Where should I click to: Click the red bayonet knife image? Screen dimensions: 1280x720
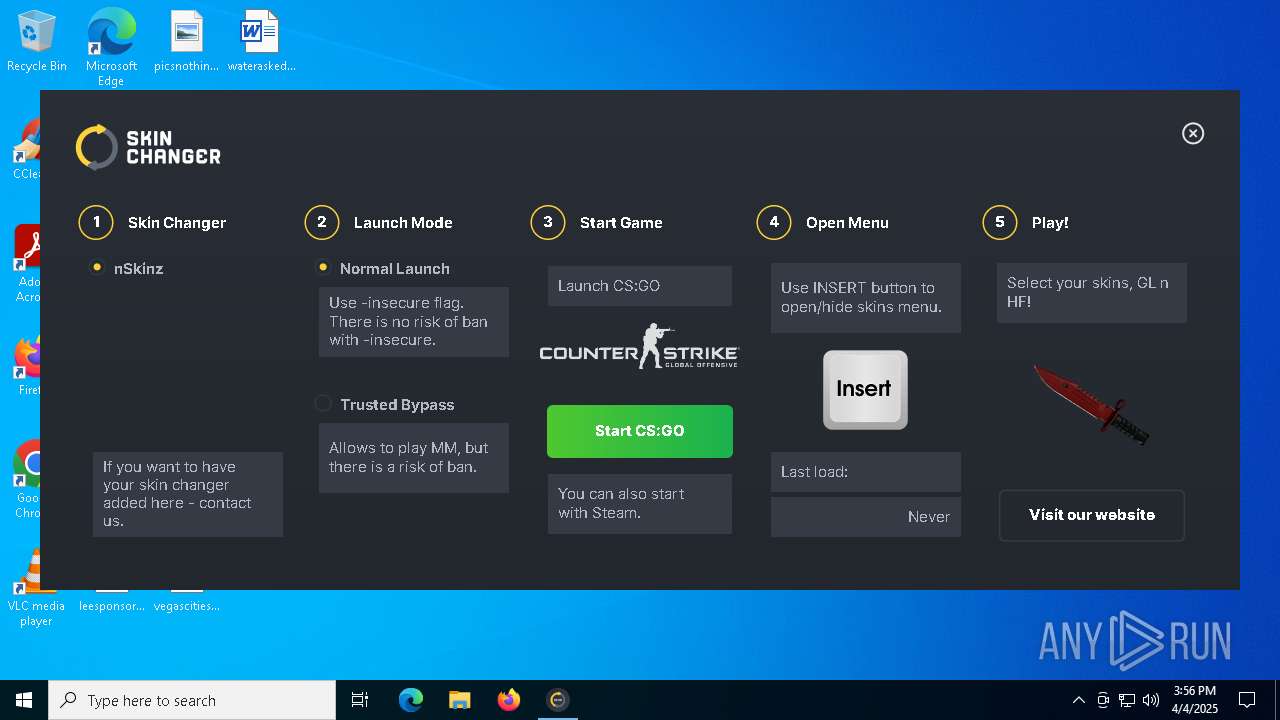point(1091,405)
